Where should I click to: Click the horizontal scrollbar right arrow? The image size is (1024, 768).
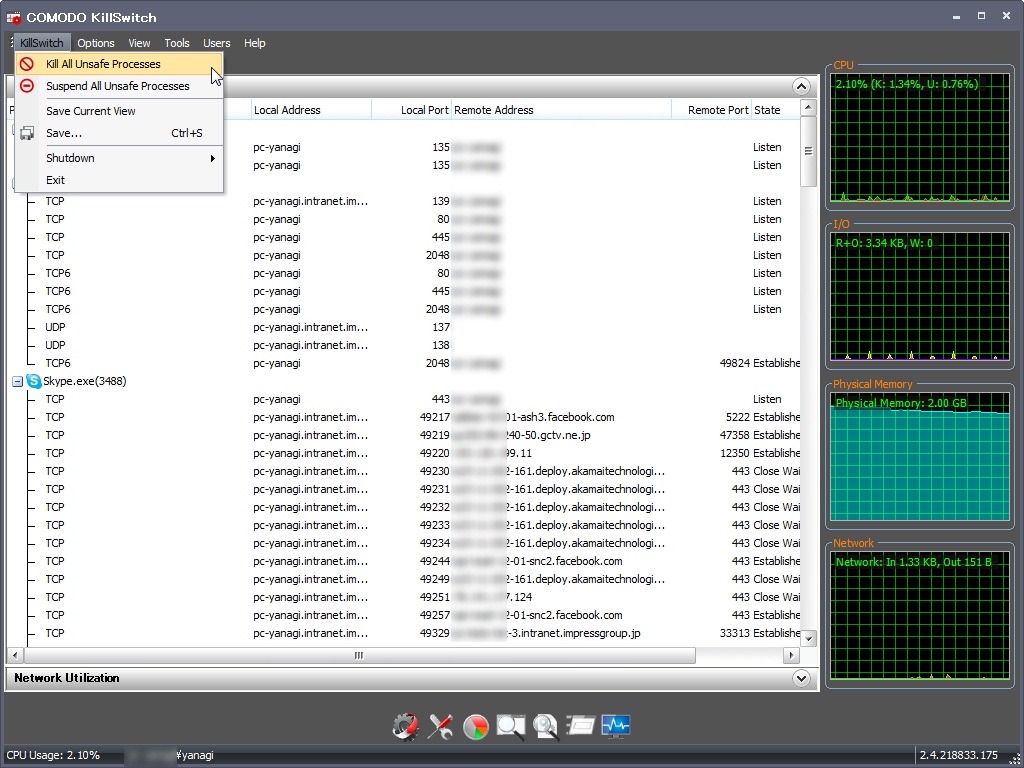coord(792,655)
